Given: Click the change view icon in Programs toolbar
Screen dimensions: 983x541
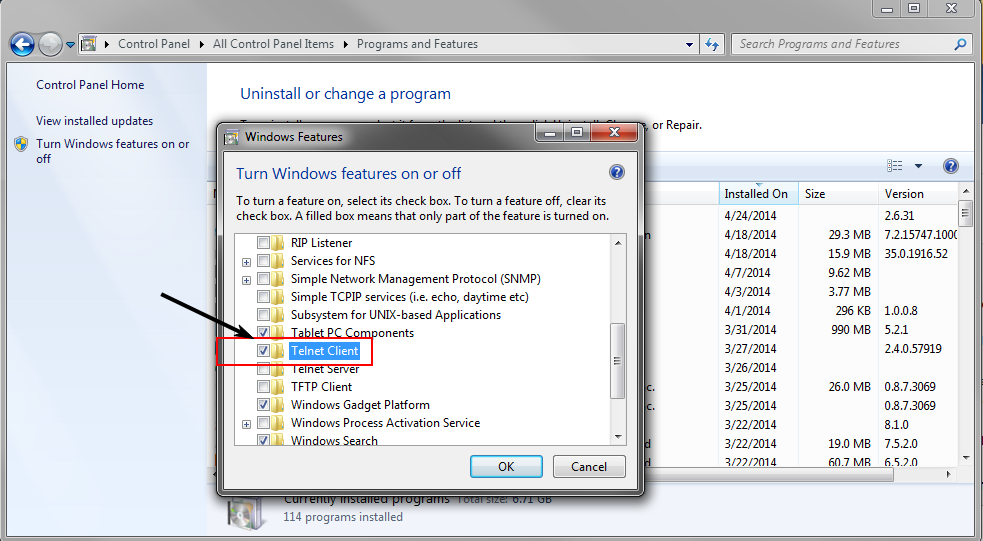Looking at the screenshot, I should [895, 165].
